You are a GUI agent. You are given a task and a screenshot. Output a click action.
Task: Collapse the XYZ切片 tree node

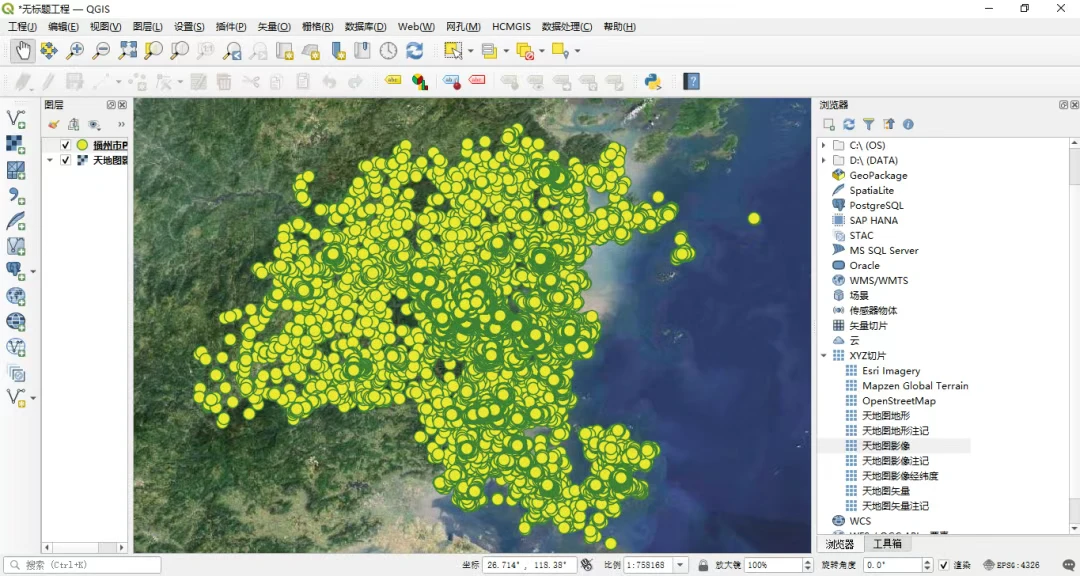tap(824, 355)
